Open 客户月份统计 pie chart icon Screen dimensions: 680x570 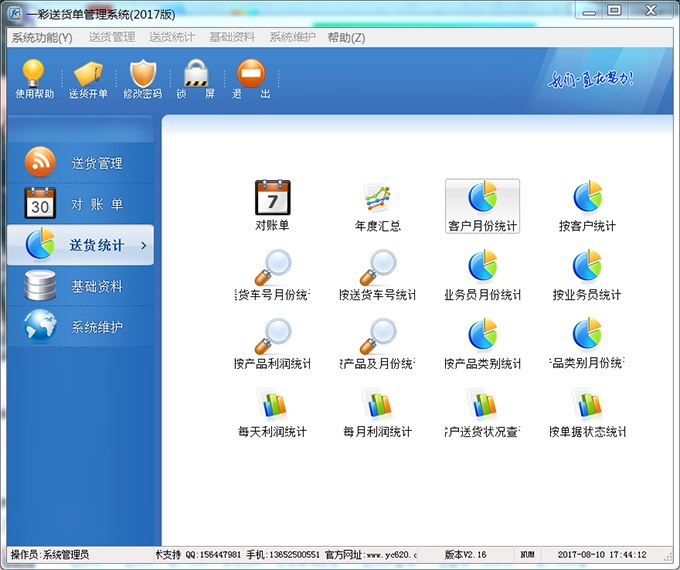[482, 206]
